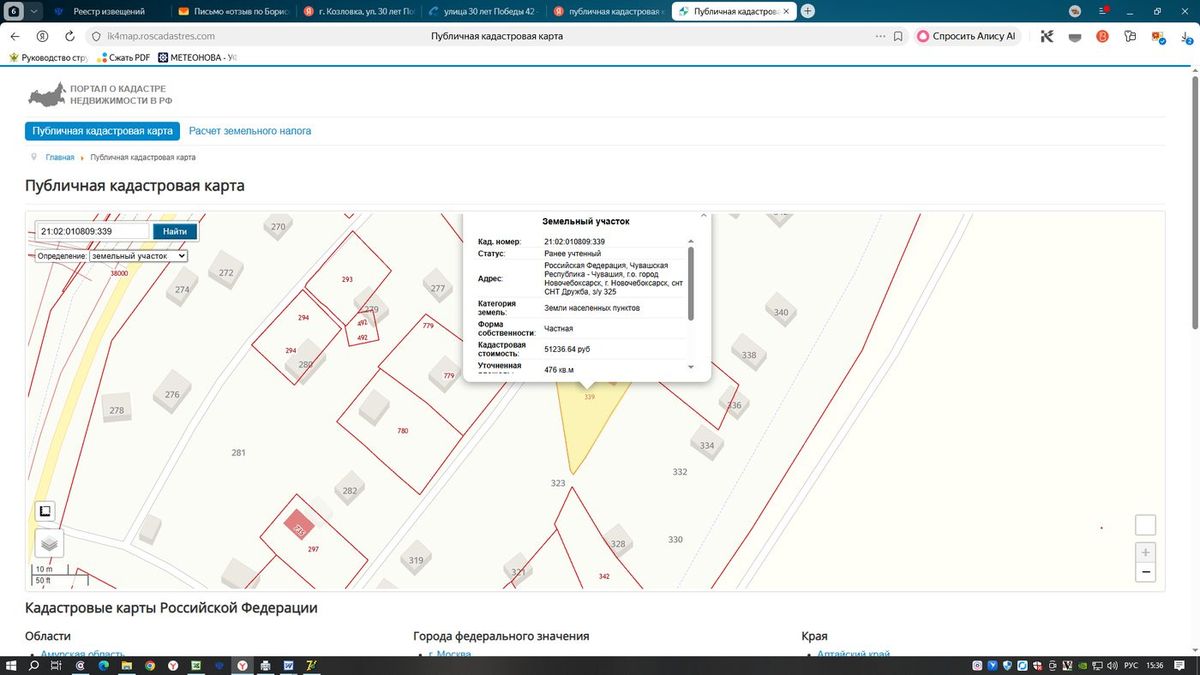Click the Форма собственности value Частная
This screenshot has height=675, width=1200.
[x=559, y=328]
